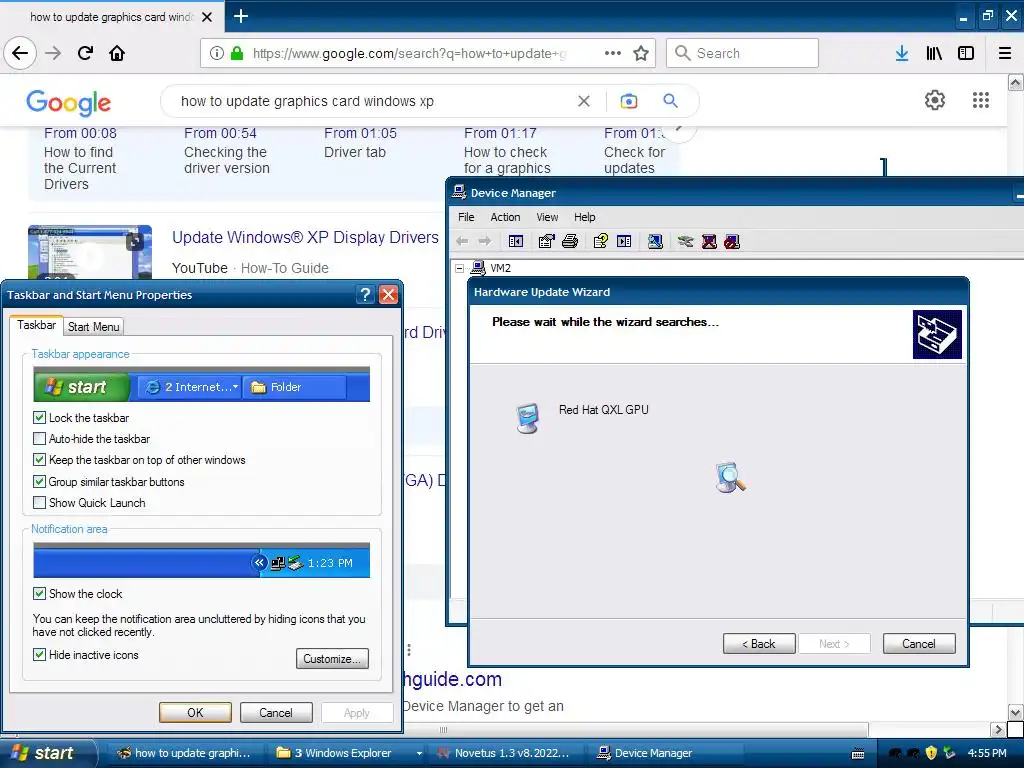
Task: Click the Uninstall device icon in Device Manager toolbar
Action: click(x=709, y=242)
